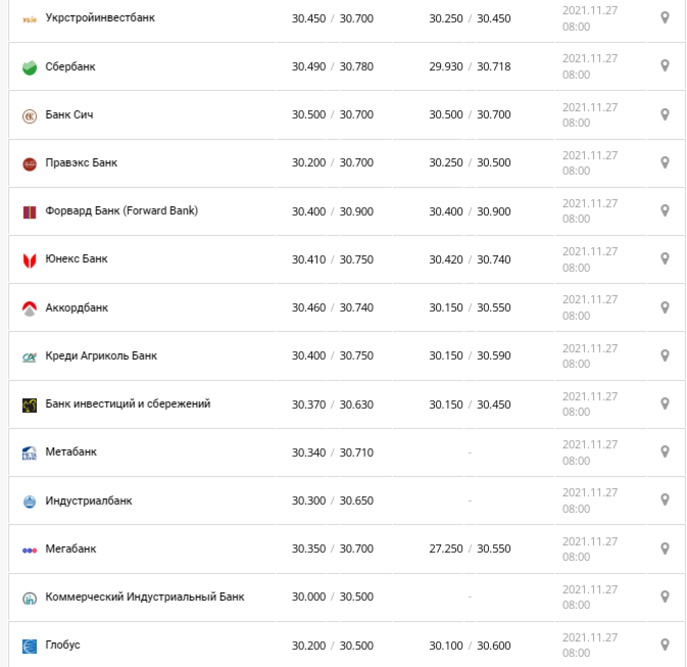Open map pin for Правэкс Банк
The width and height of the screenshot is (687, 667).
point(665,163)
